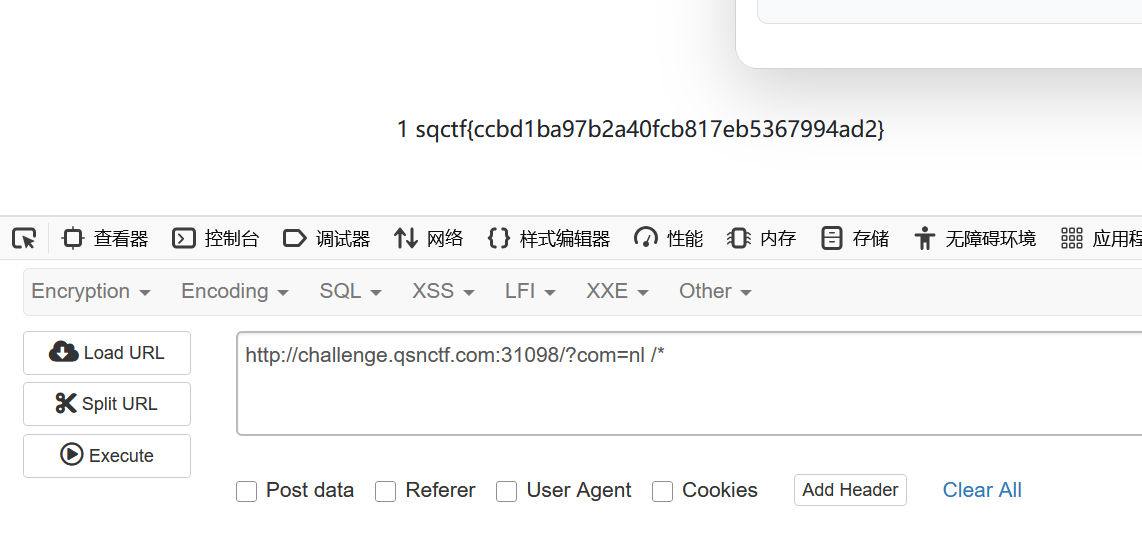Open the 内存 memory panel
This screenshot has width=1142, height=543.
[761, 238]
